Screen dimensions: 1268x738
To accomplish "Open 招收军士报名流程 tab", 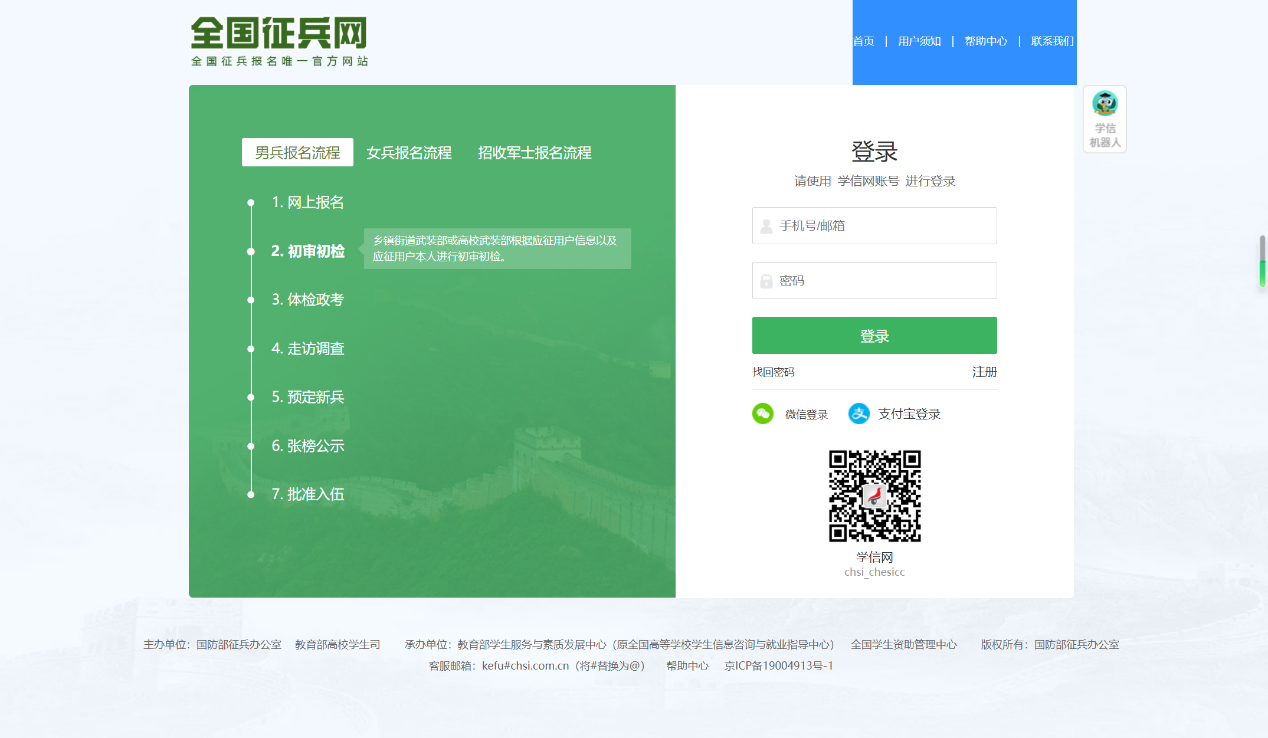I will point(534,153).
